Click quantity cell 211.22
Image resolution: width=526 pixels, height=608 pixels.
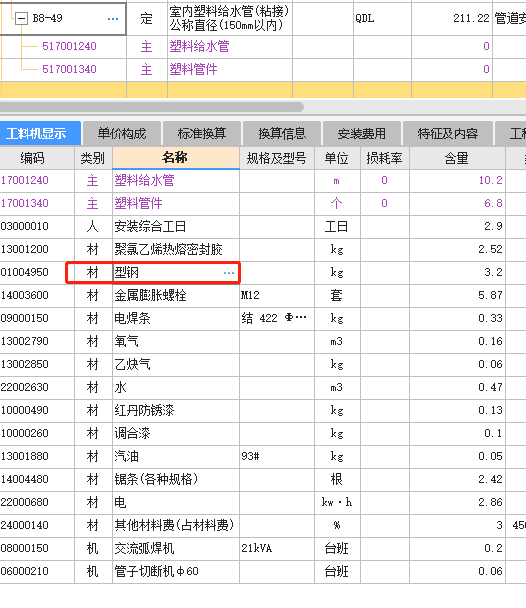pos(452,18)
